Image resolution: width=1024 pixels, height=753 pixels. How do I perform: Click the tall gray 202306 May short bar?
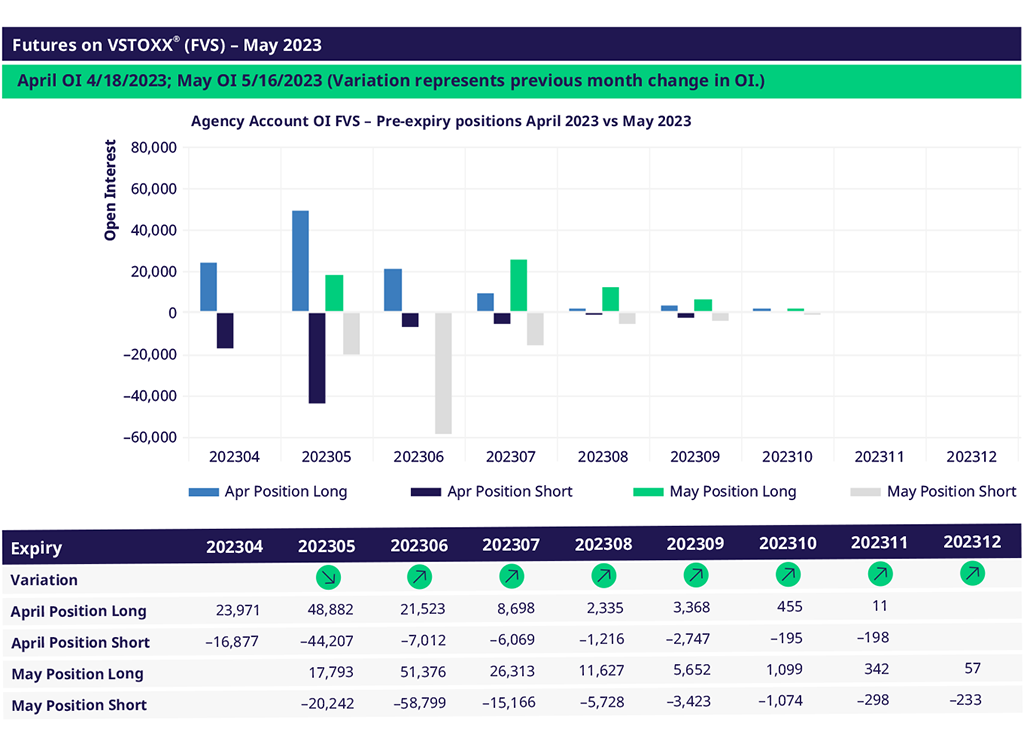point(443,373)
